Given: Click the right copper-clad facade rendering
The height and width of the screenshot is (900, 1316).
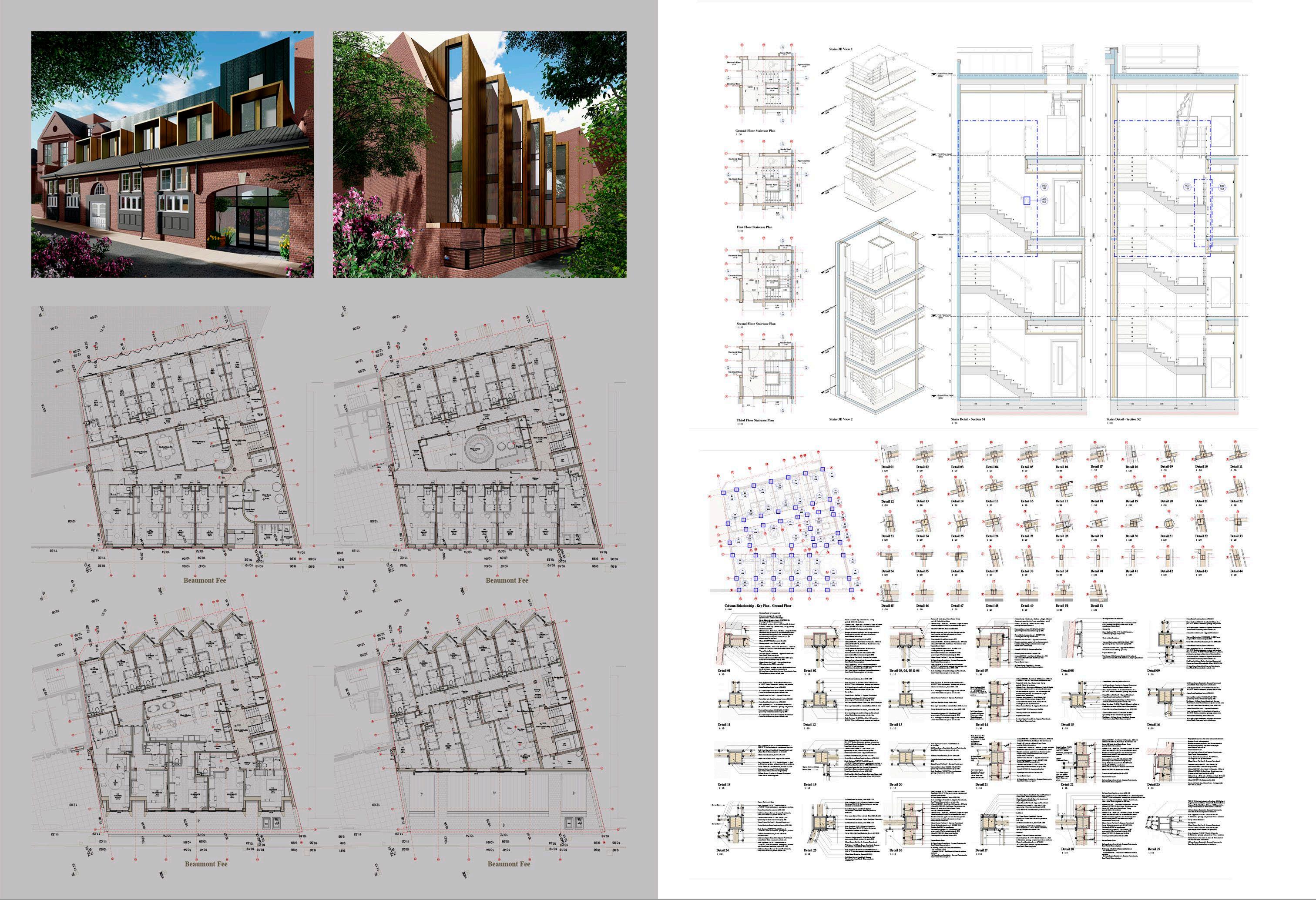Looking at the screenshot, I should click(x=479, y=154).
